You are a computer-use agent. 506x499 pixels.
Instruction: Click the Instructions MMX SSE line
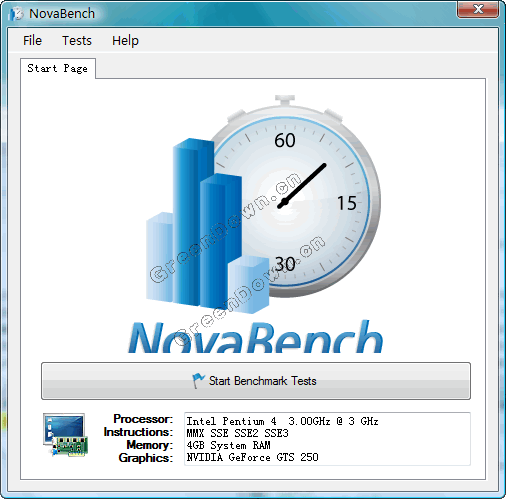pyautogui.click(x=237, y=433)
